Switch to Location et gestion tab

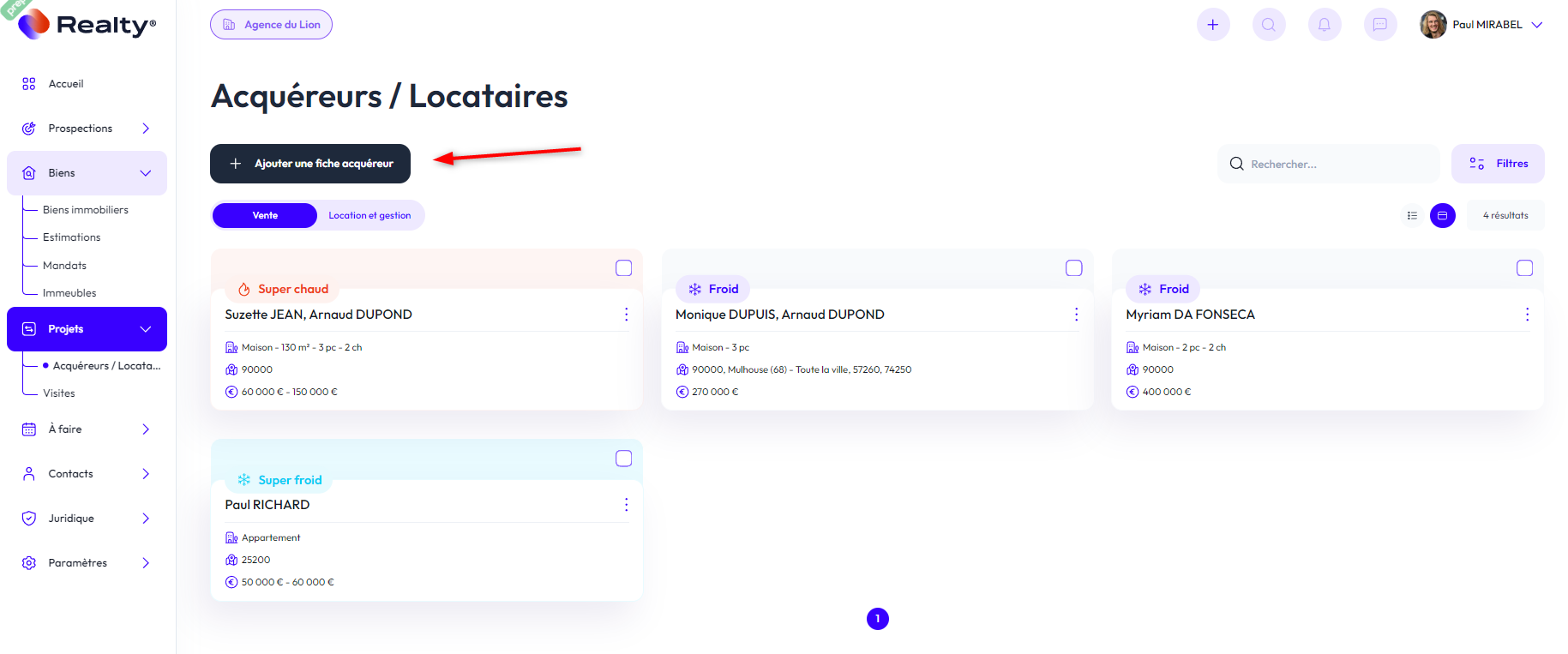click(369, 215)
